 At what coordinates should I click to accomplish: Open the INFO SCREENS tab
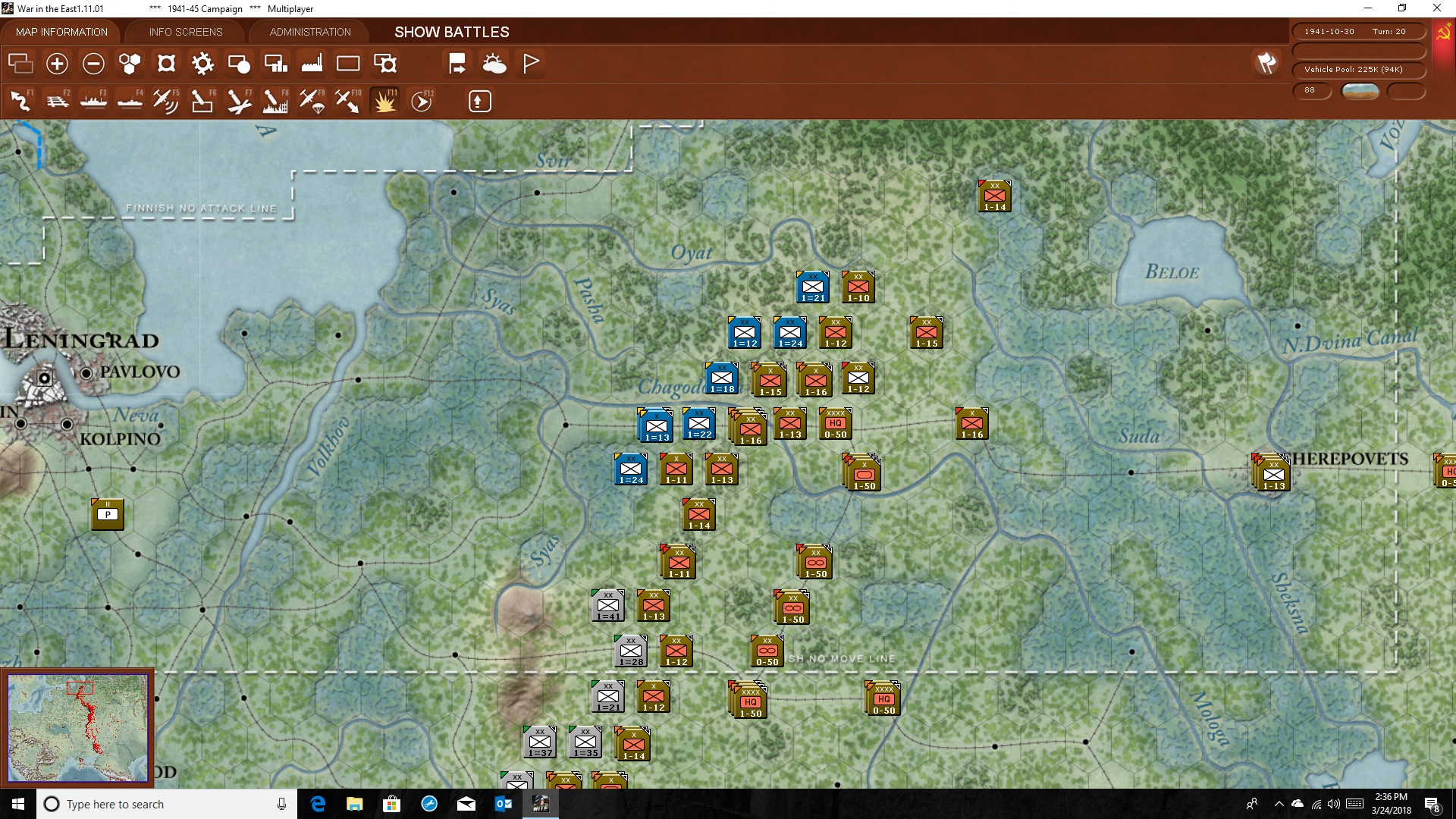pyautogui.click(x=186, y=32)
